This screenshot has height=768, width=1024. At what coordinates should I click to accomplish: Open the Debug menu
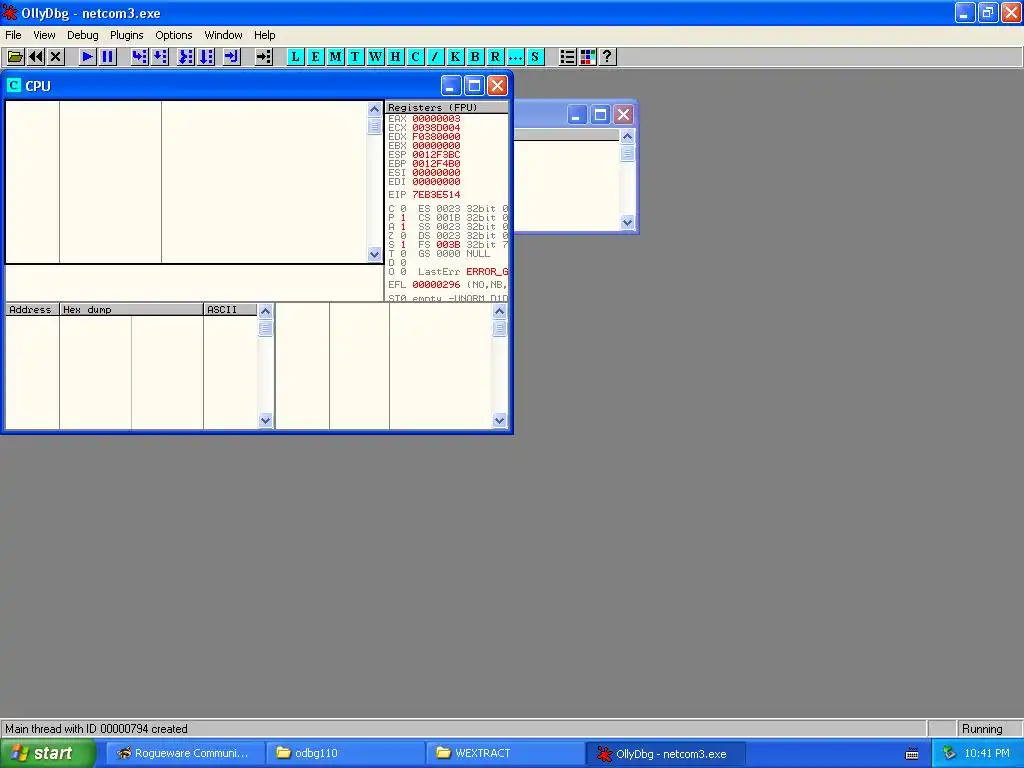click(x=83, y=35)
